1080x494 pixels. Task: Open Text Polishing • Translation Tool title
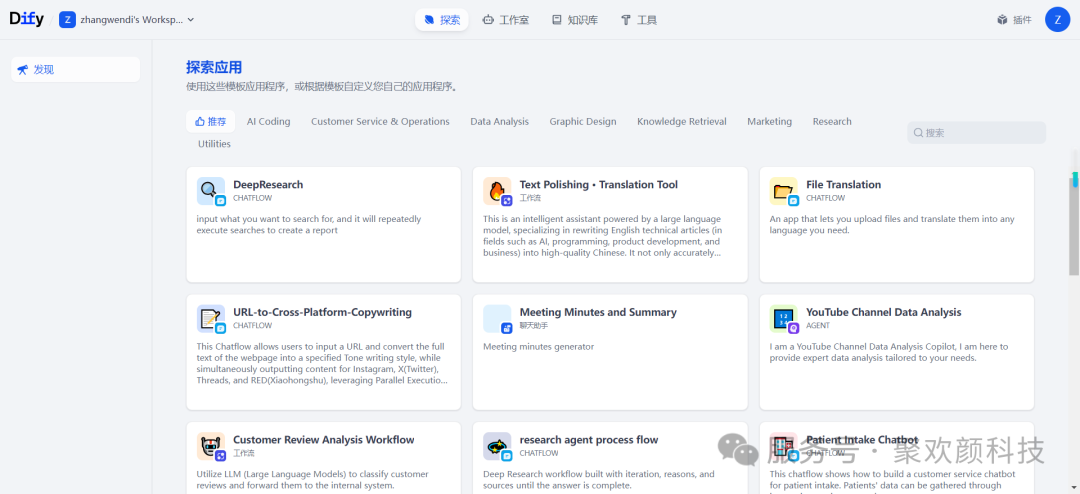point(599,185)
